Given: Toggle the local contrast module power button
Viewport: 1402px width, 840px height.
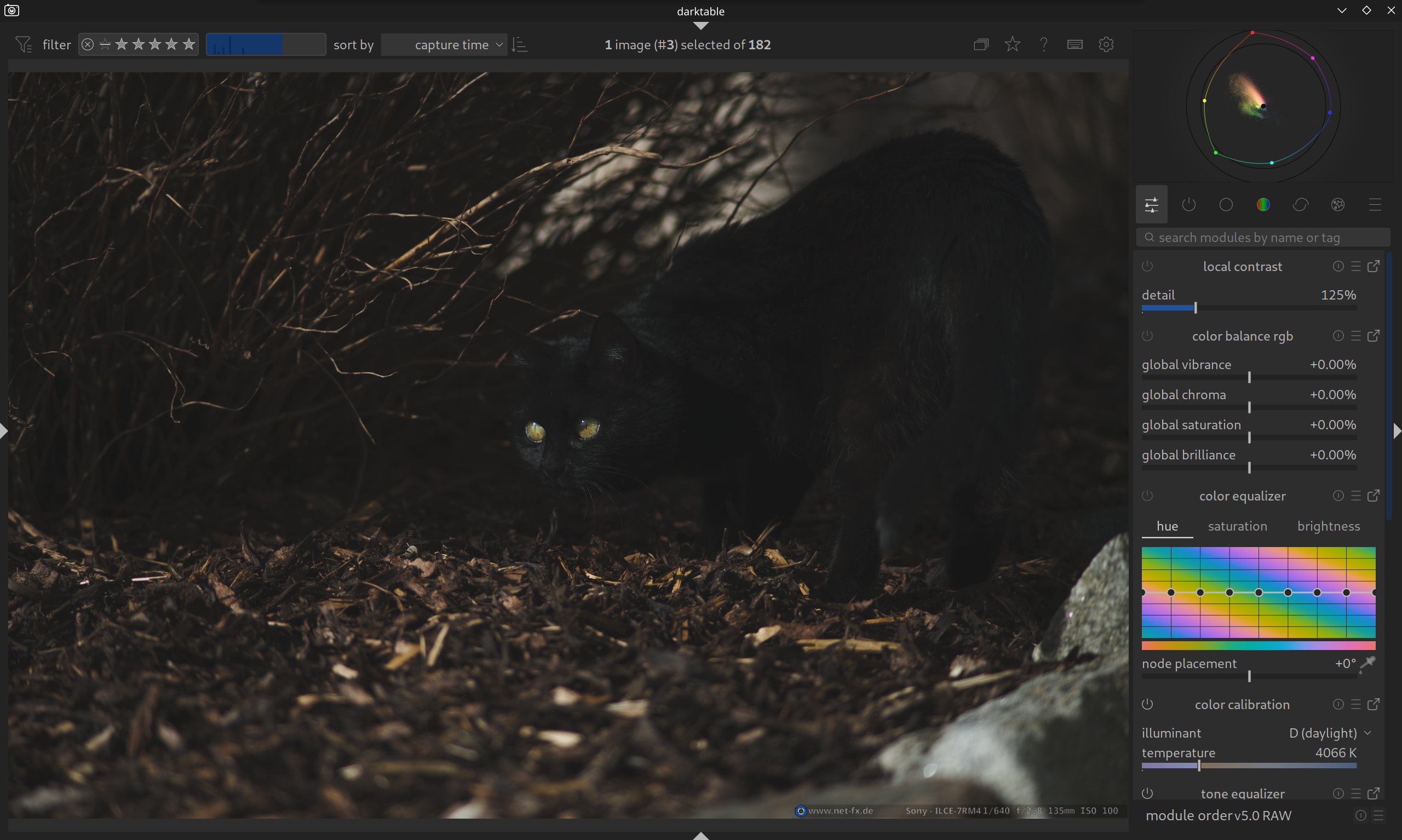Looking at the screenshot, I should click(x=1147, y=266).
